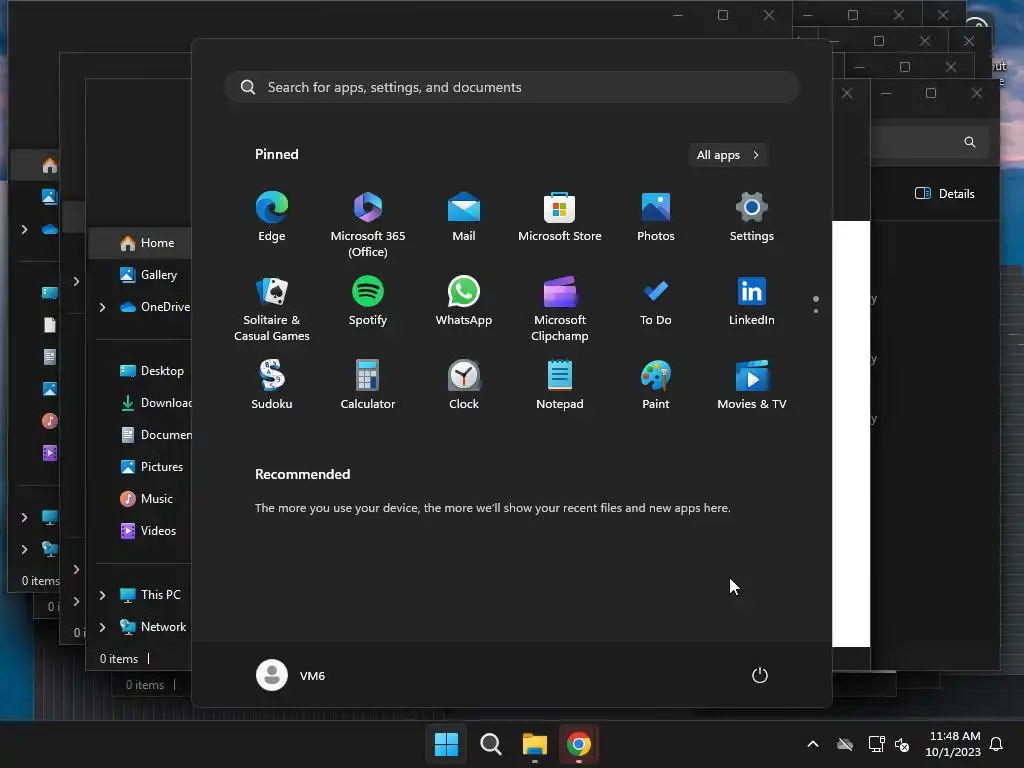Select This PC in sidebar
Viewport: 1024px width, 768px height.
point(151,595)
